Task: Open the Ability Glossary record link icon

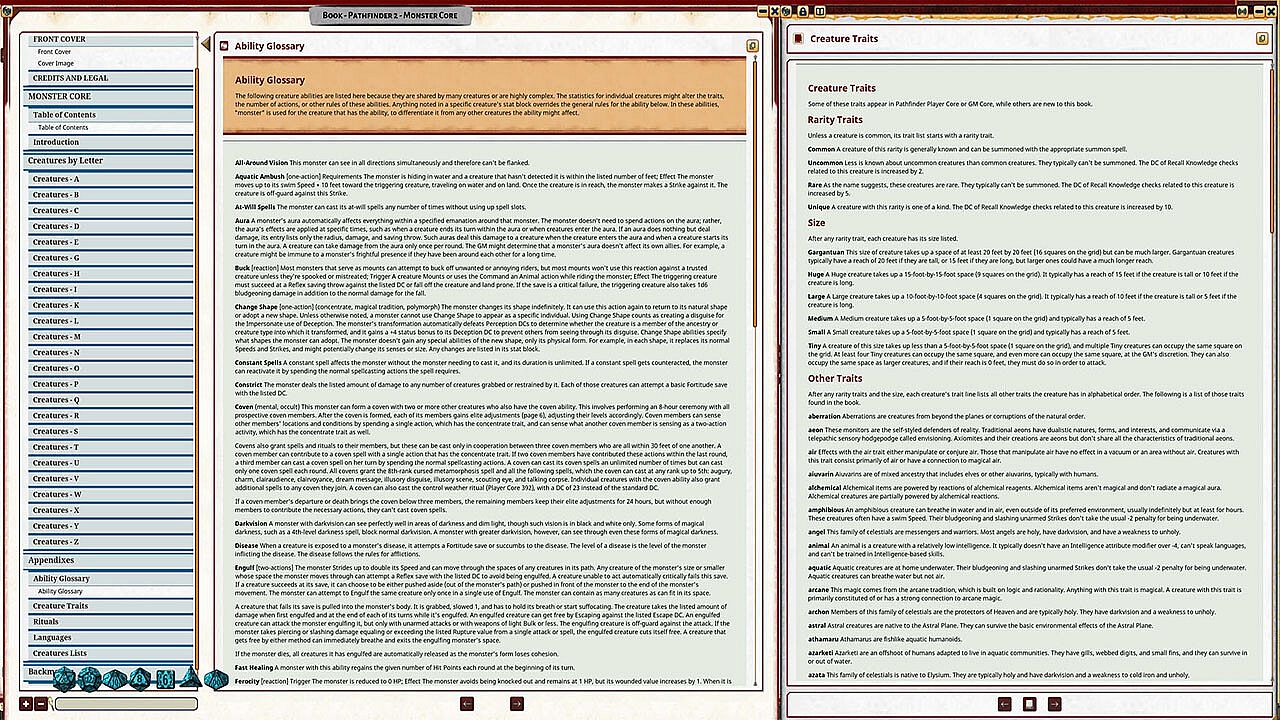Action: pyautogui.click(x=224, y=46)
